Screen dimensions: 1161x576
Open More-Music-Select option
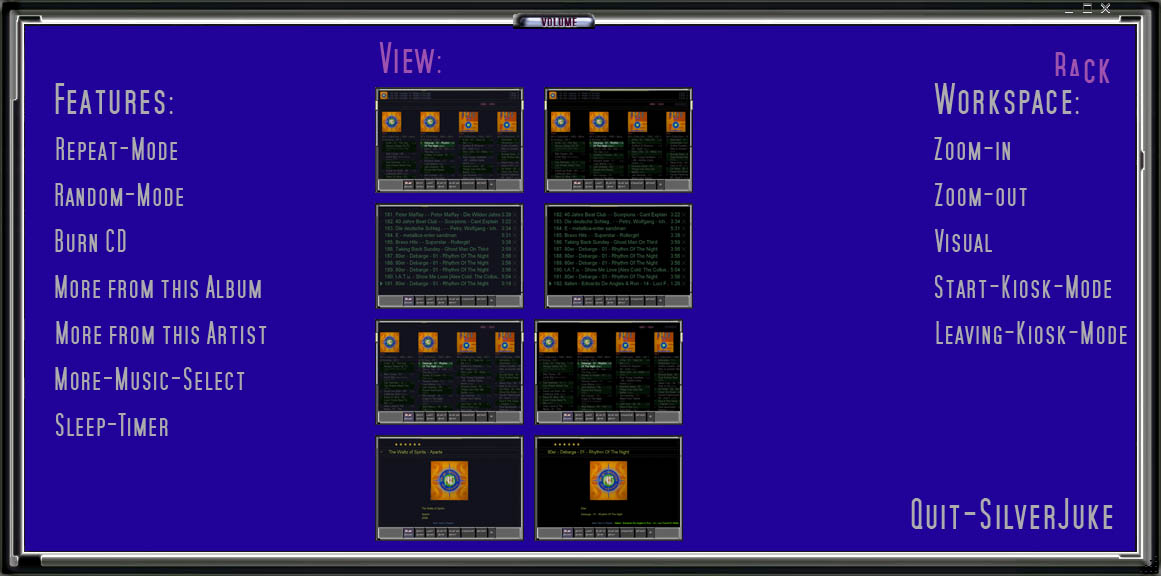click(150, 380)
